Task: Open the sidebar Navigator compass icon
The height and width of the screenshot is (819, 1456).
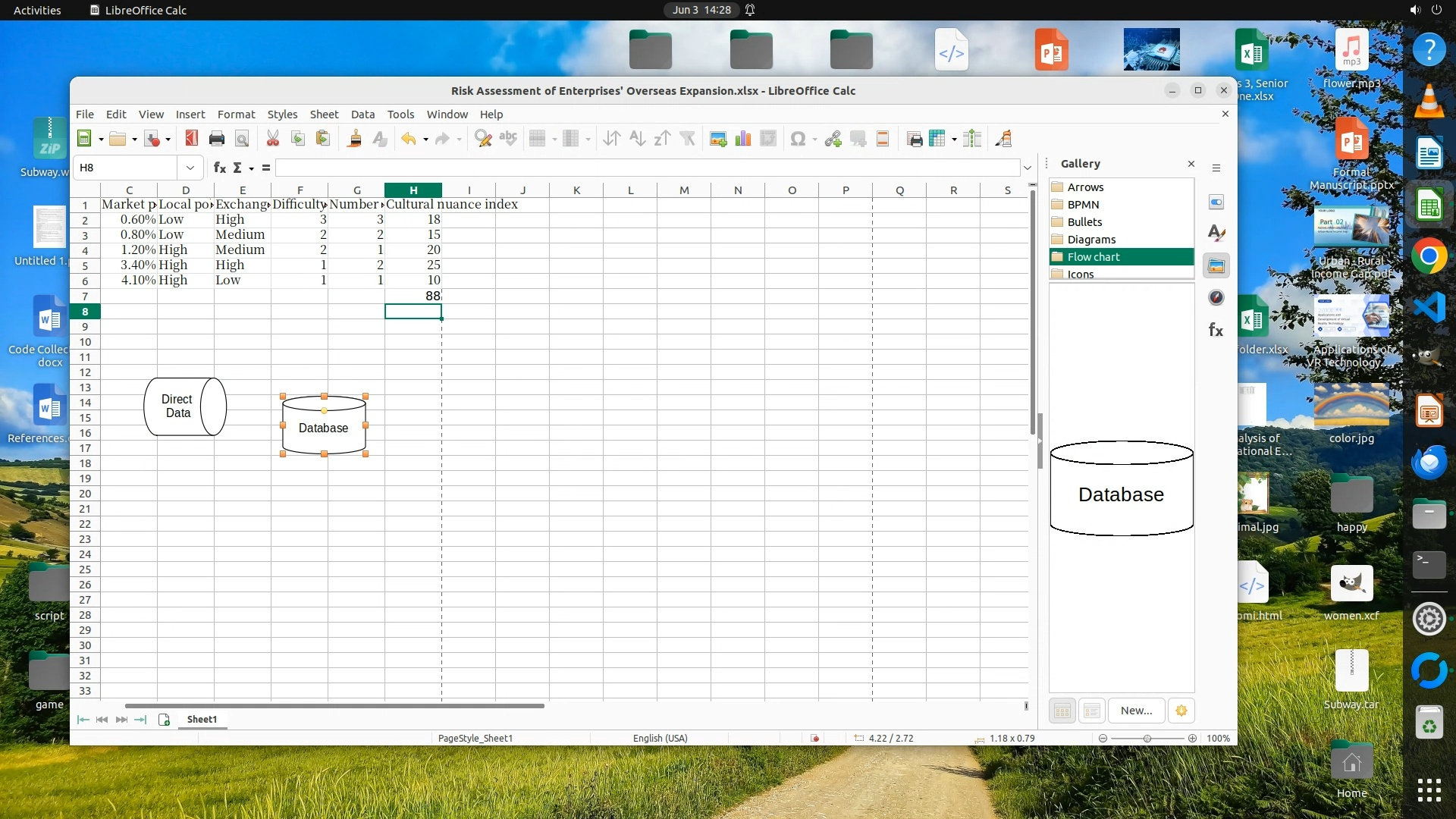Action: (x=1216, y=298)
